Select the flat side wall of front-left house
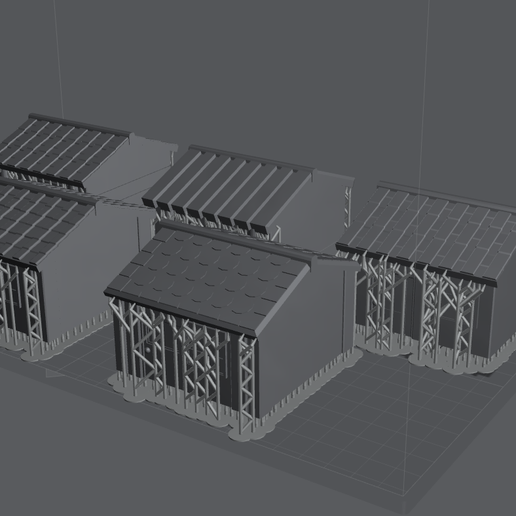 point(90,267)
